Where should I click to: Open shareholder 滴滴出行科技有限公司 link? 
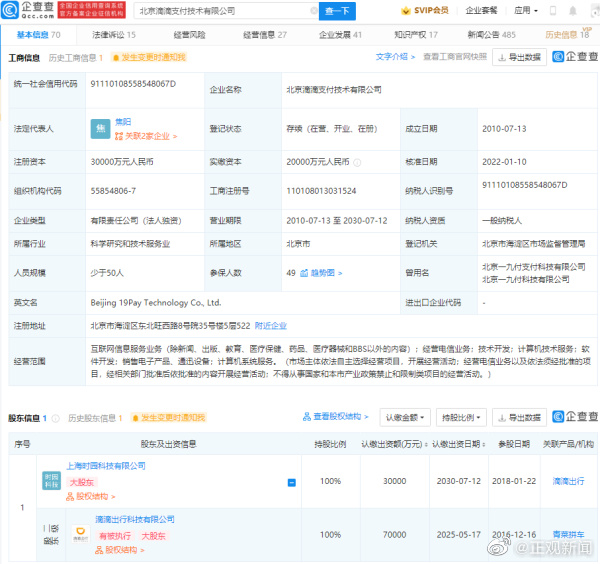tap(135, 520)
